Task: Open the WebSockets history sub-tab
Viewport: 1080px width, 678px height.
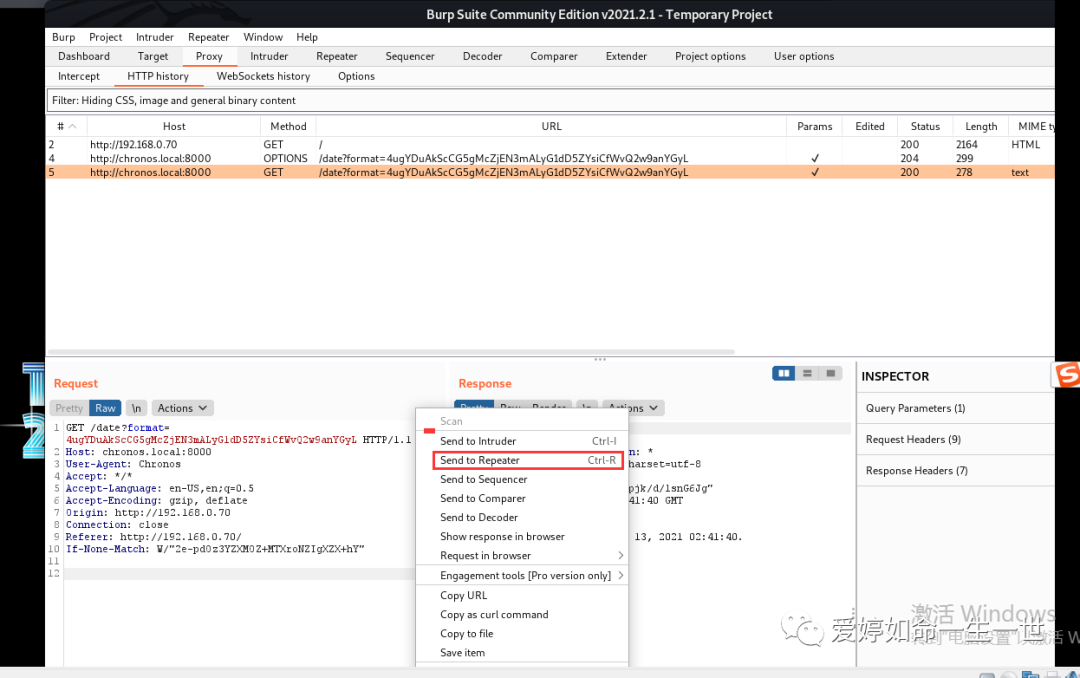Action: click(x=264, y=76)
